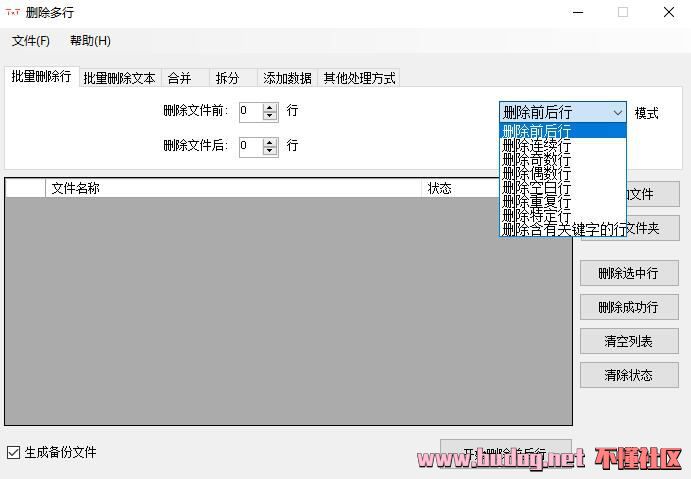The image size is (691, 479).
Task: Switch to the 添加数据 tab
Action: tap(287, 78)
